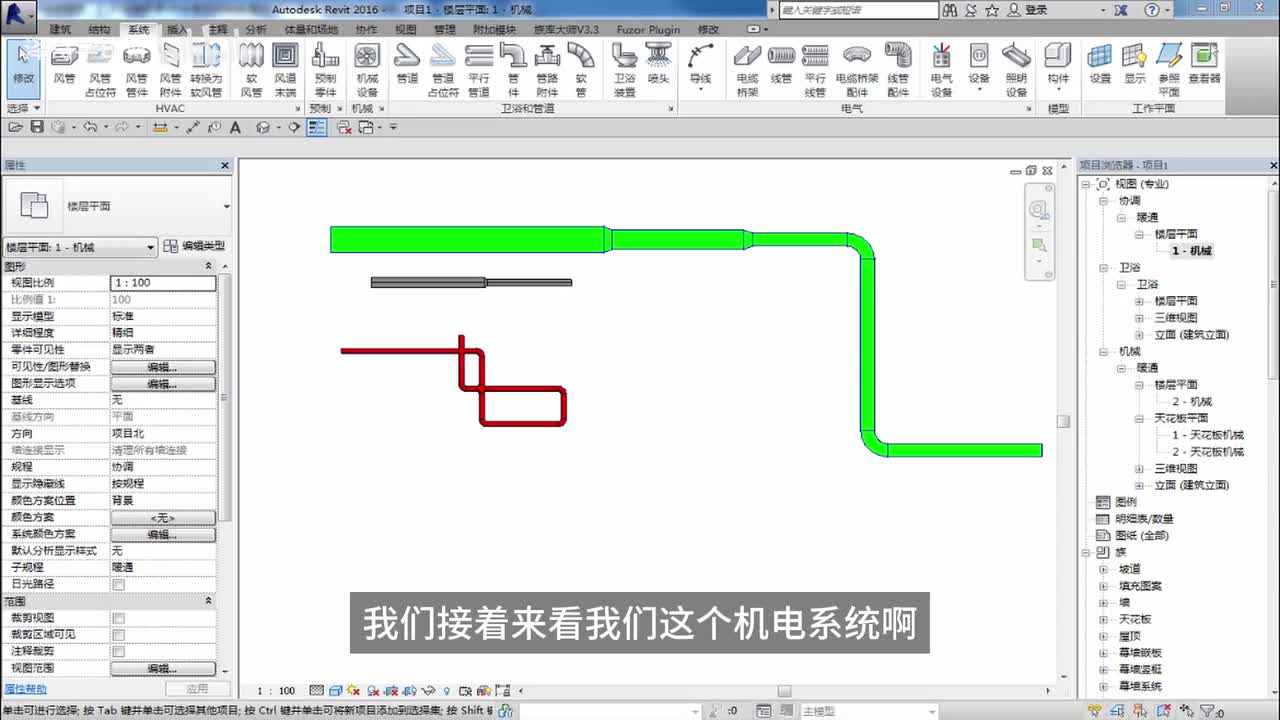Viewport: 1280px width, 720px height.
Task: Toggle the 日光路径 sun path checkbox
Action: 119,584
